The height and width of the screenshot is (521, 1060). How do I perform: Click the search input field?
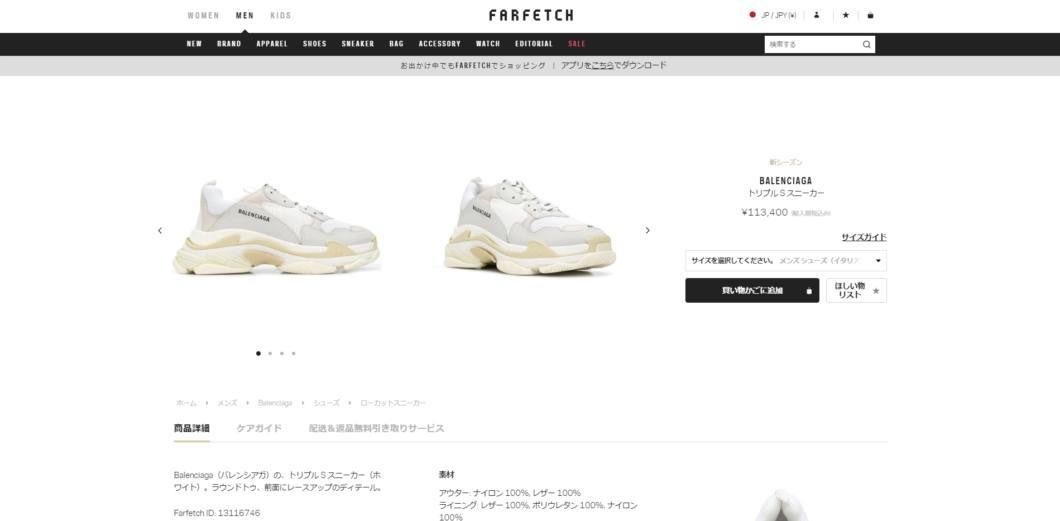tap(813, 45)
